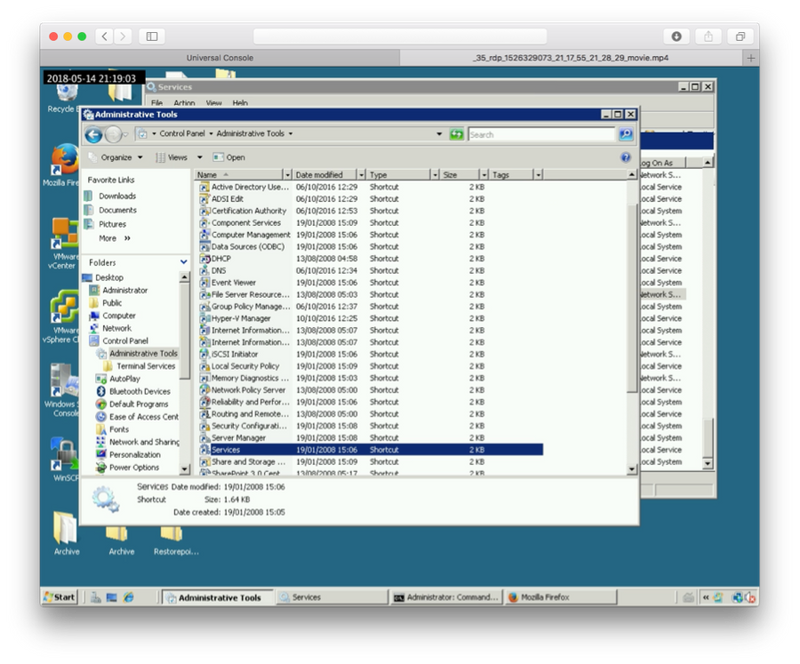Open the Name column filter dropdown

(287, 175)
